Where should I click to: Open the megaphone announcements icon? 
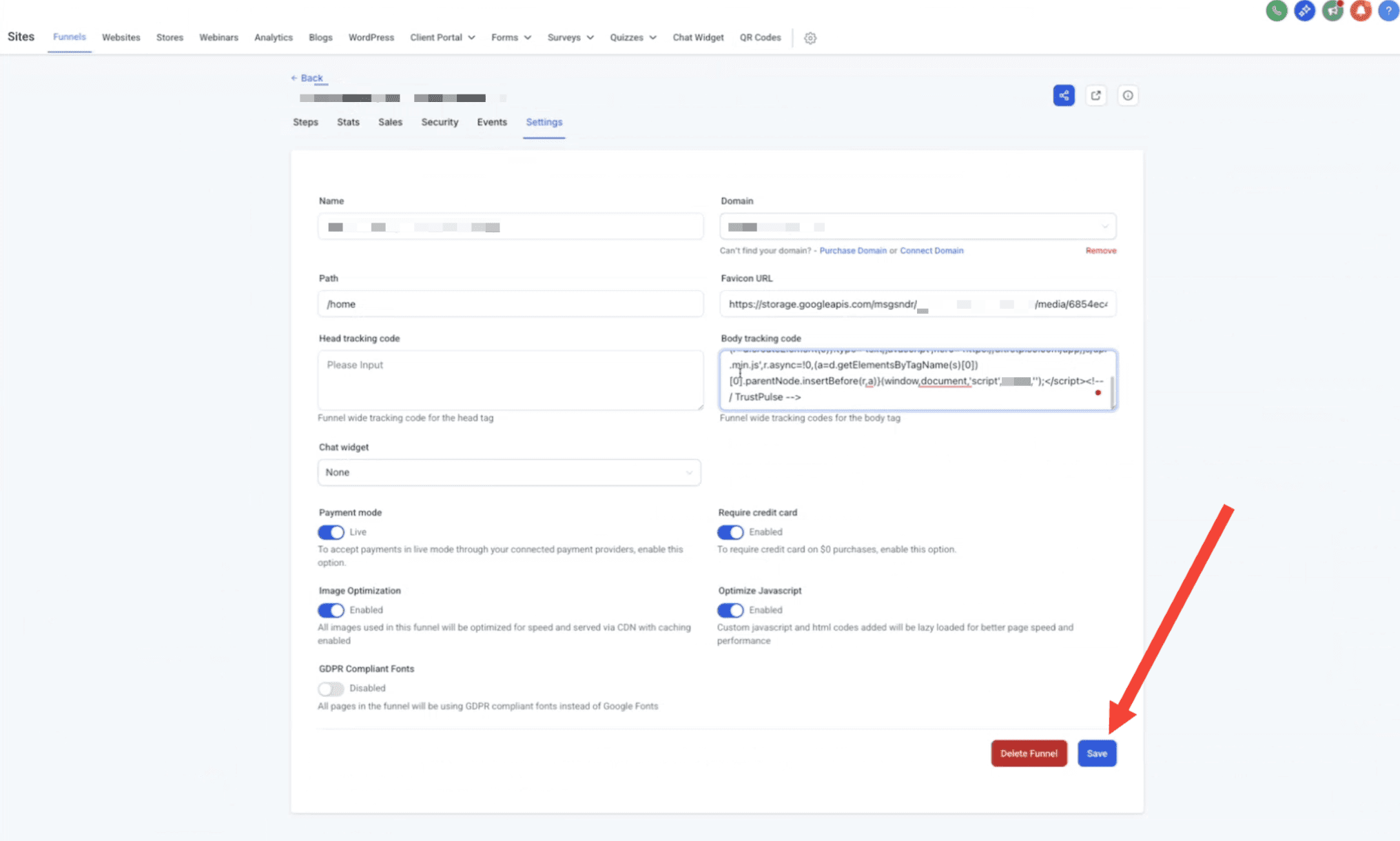[1332, 10]
